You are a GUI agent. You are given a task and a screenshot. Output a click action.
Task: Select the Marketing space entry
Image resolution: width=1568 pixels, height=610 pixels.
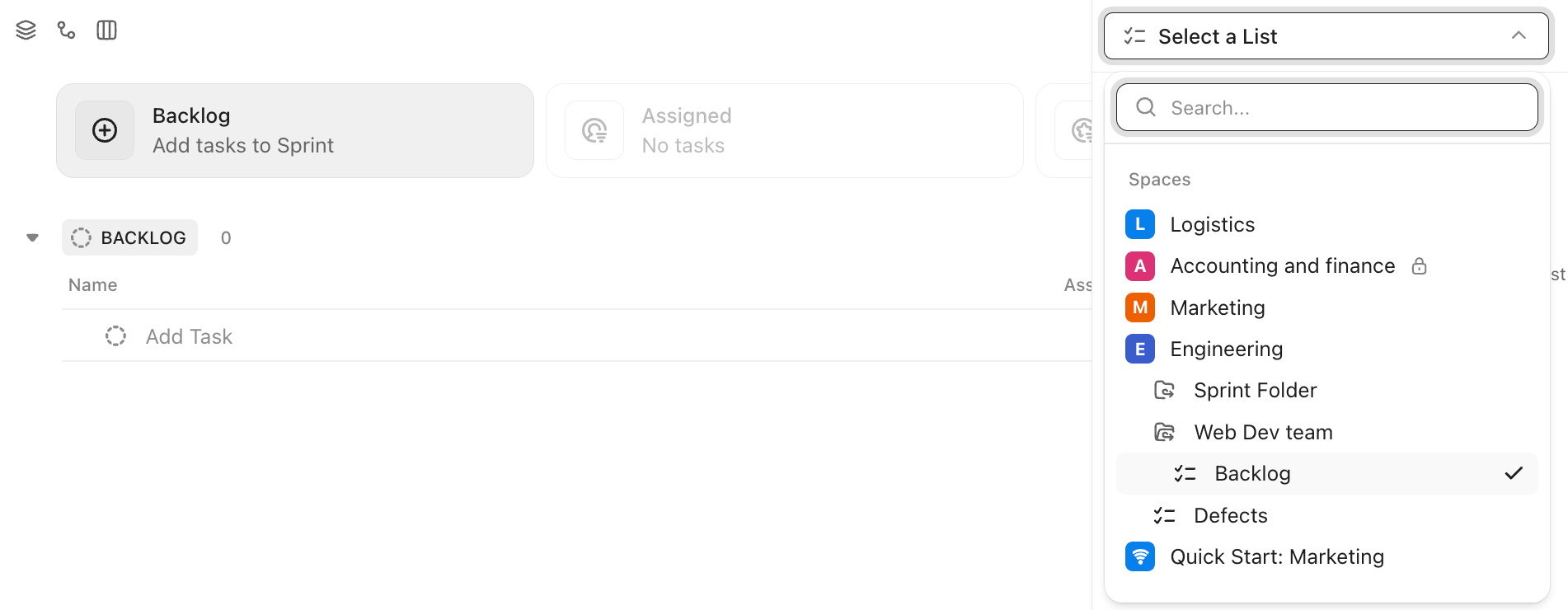(x=1217, y=307)
